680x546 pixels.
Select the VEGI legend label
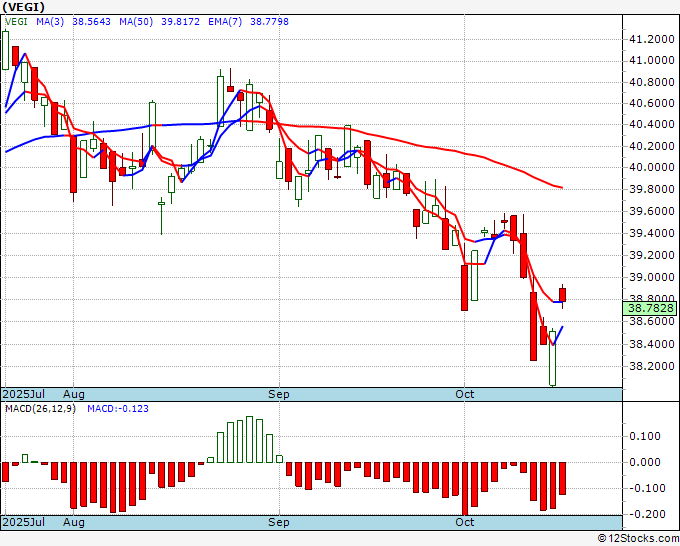[x=16, y=22]
